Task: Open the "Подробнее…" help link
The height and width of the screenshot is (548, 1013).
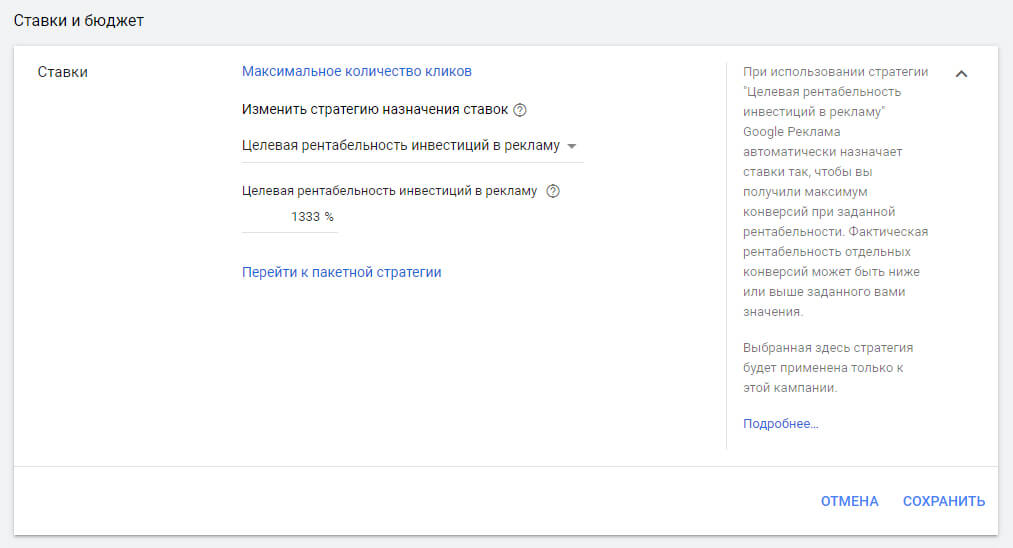Action: point(780,424)
